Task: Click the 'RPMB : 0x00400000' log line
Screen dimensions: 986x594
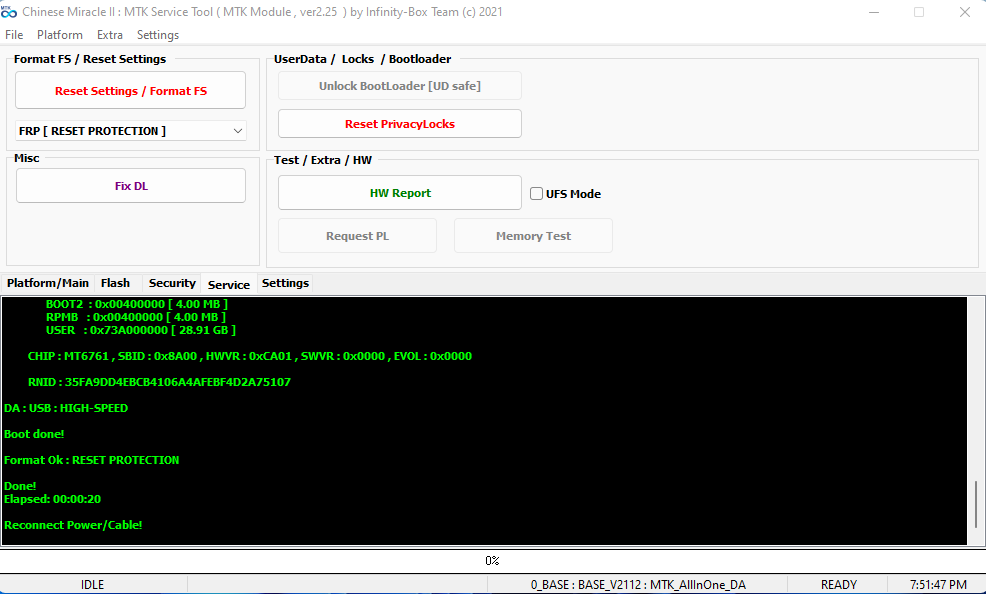Action: (x=136, y=317)
